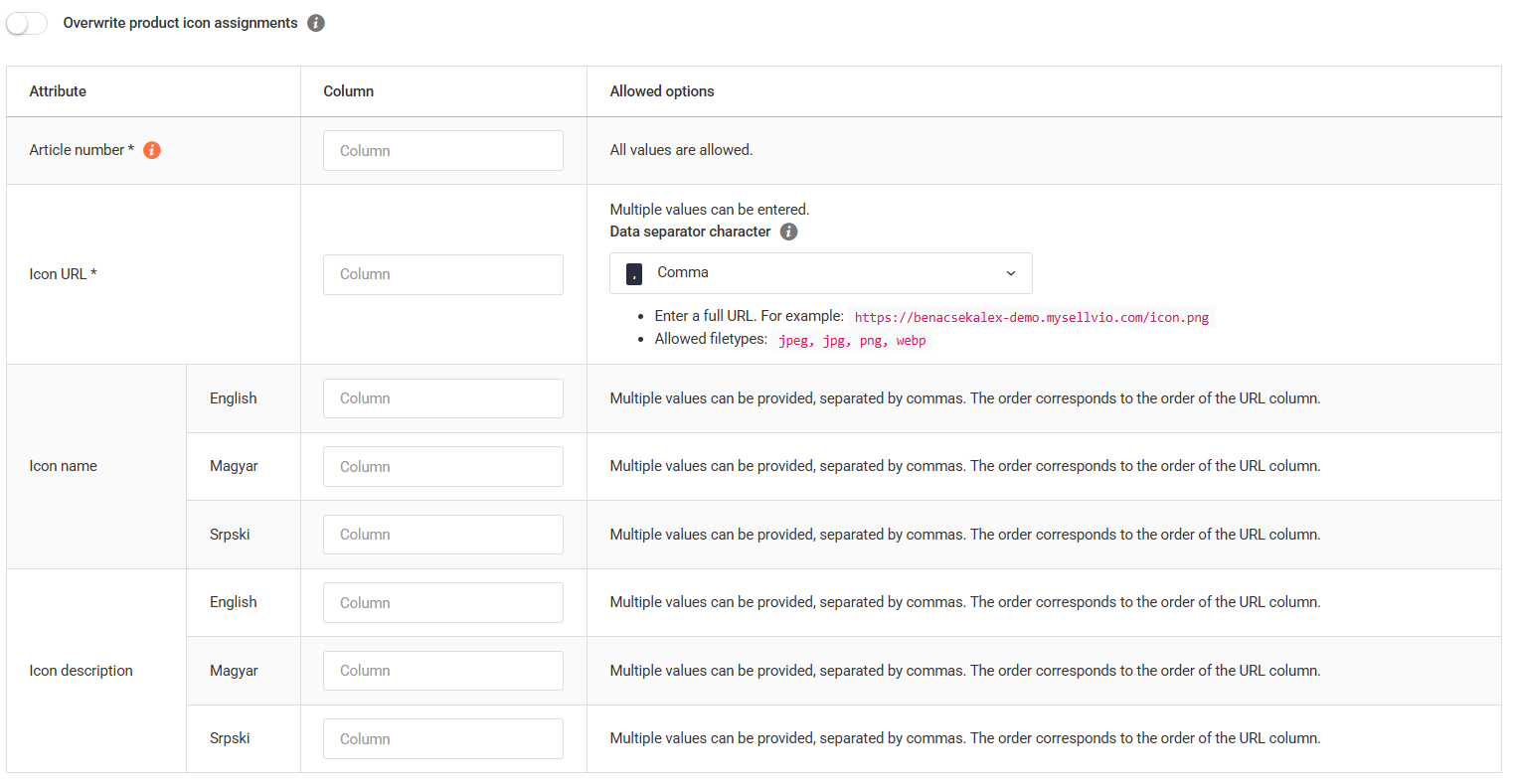This screenshot has width=1514, height=784.
Task: Click the example URL code text
Action: pos(1032,317)
